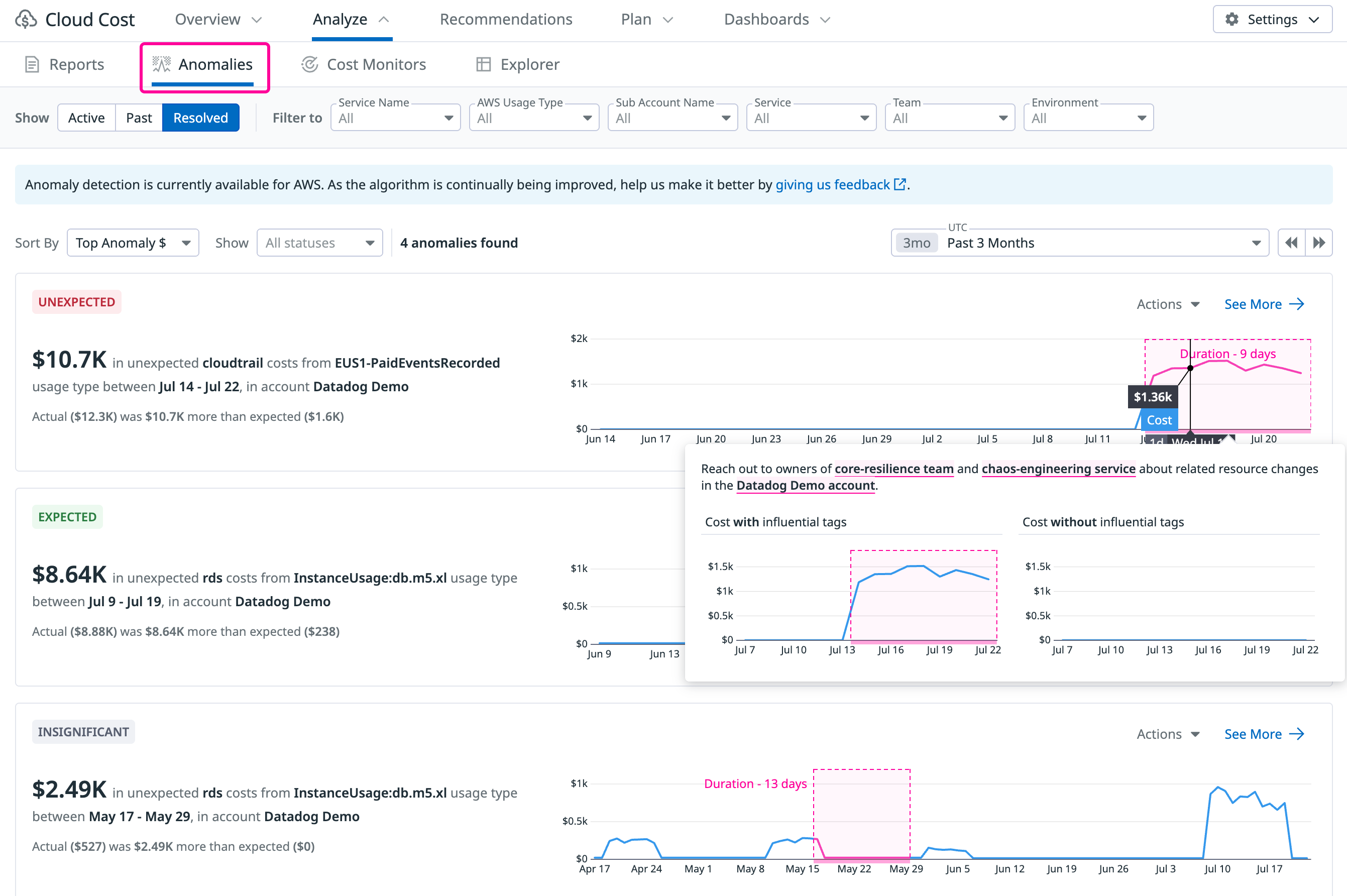Open the Service Name filter dropdown

(x=395, y=118)
